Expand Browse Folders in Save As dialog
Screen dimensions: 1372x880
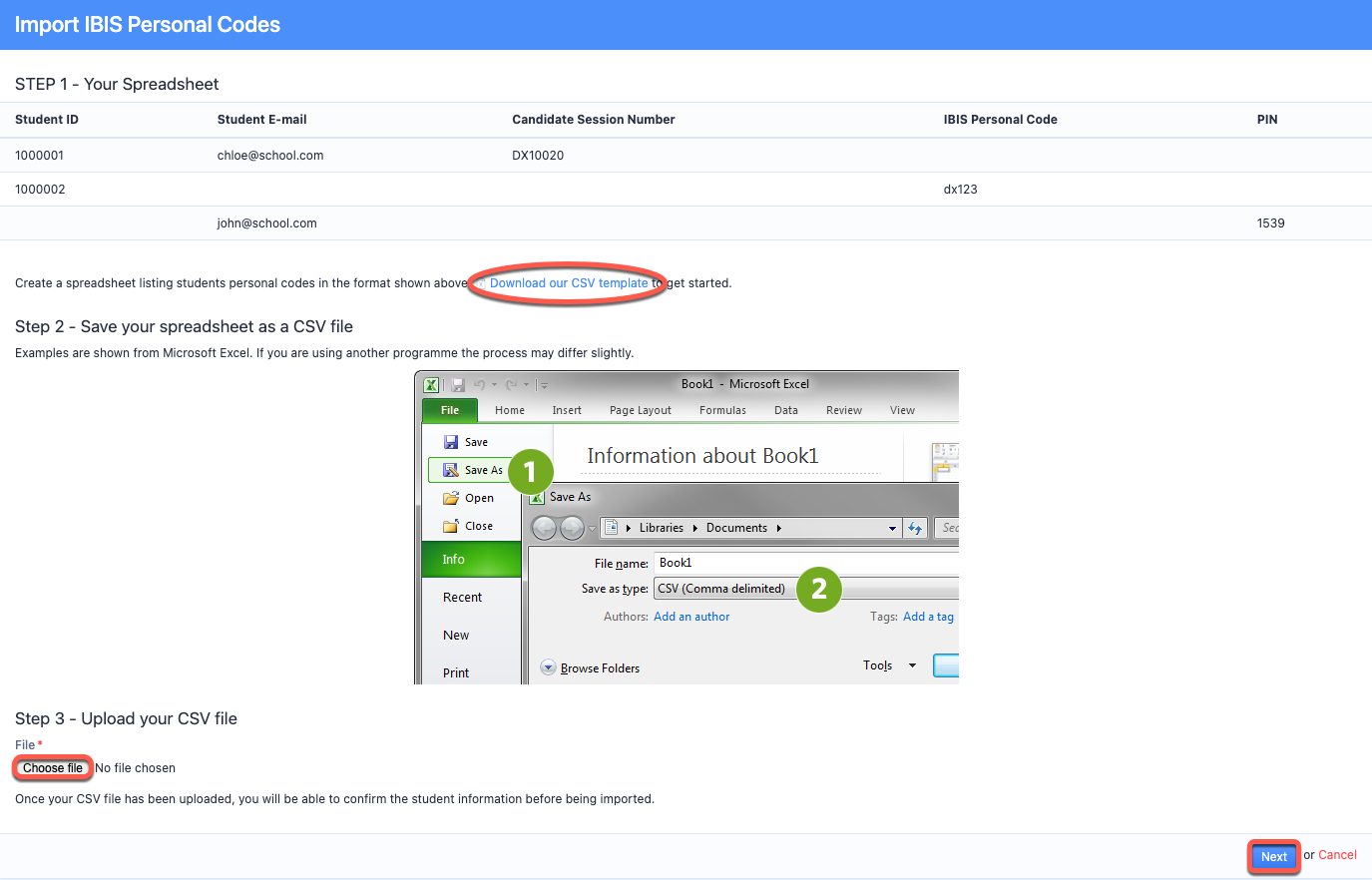pyautogui.click(x=549, y=667)
